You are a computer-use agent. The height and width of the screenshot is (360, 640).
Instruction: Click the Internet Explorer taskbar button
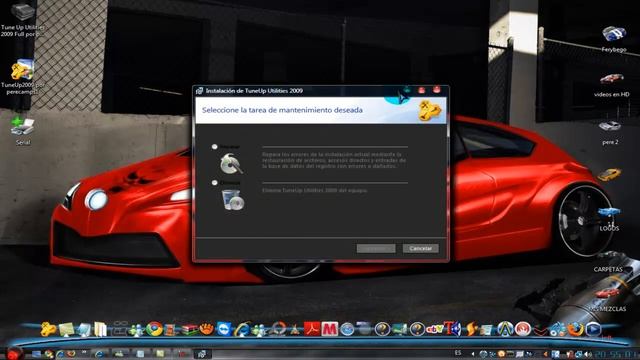coord(99,354)
